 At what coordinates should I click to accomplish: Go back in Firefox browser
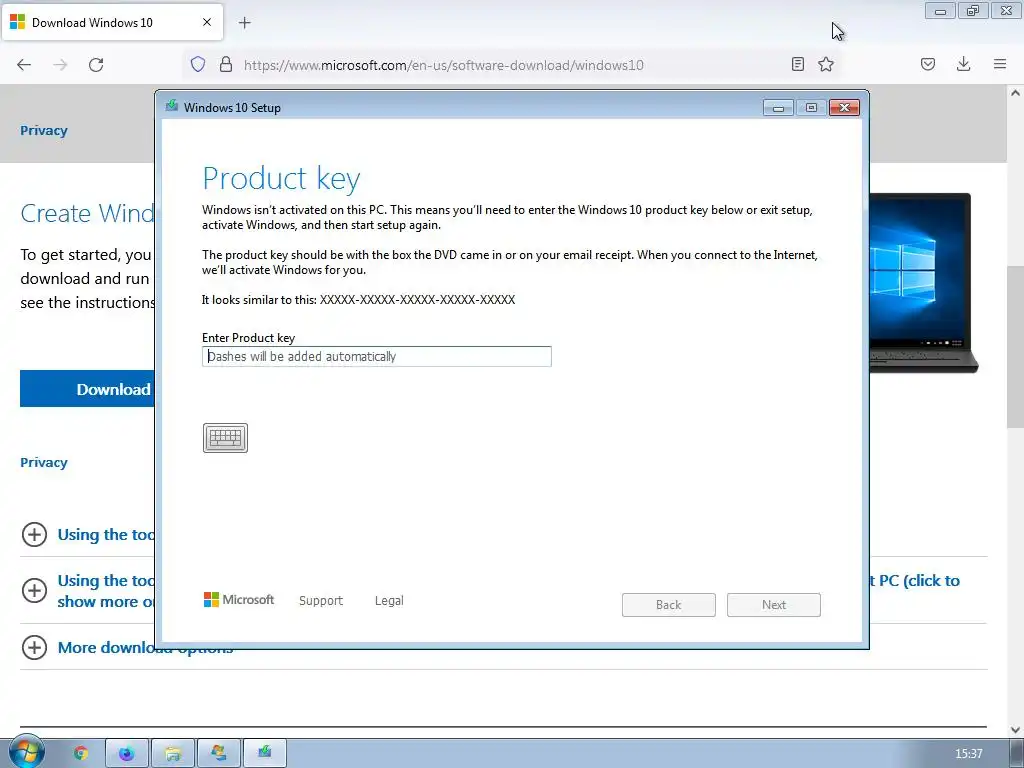[x=24, y=65]
